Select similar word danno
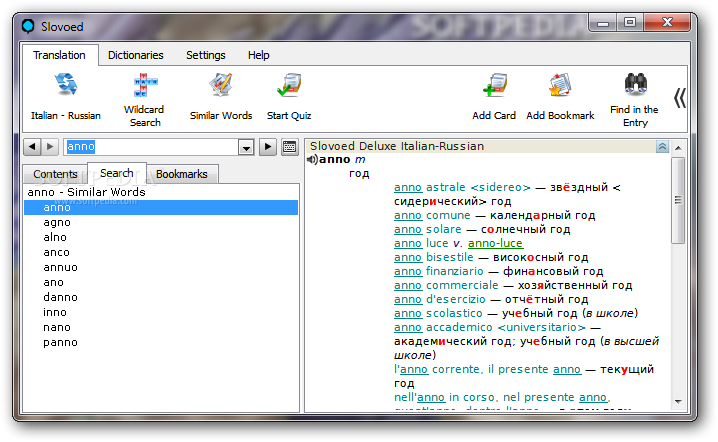This screenshot has width=718, height=442. click(60, 297)
